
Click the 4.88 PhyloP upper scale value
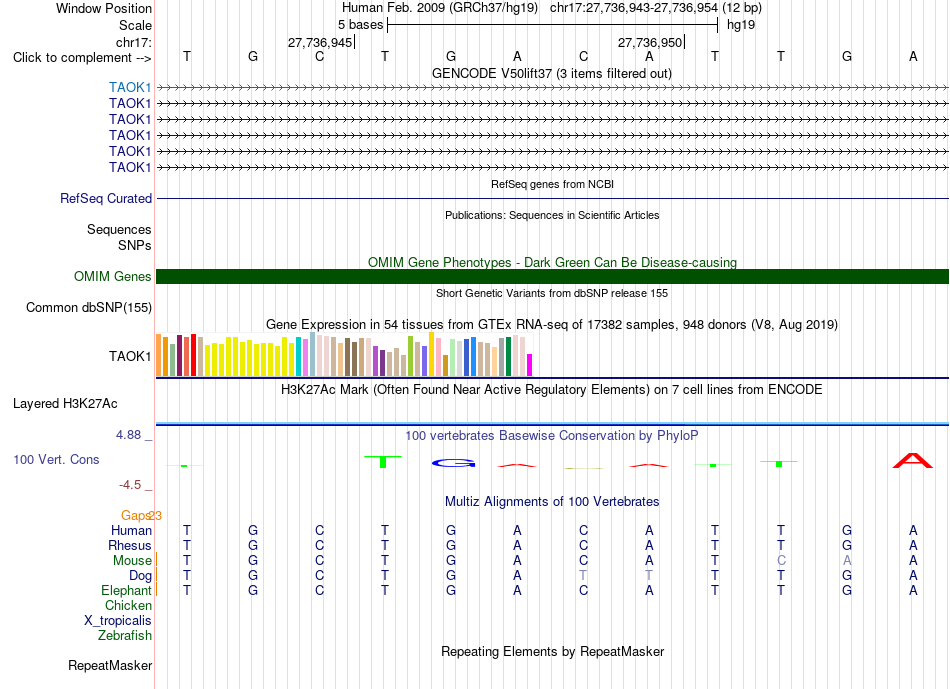tap(128, 435)
